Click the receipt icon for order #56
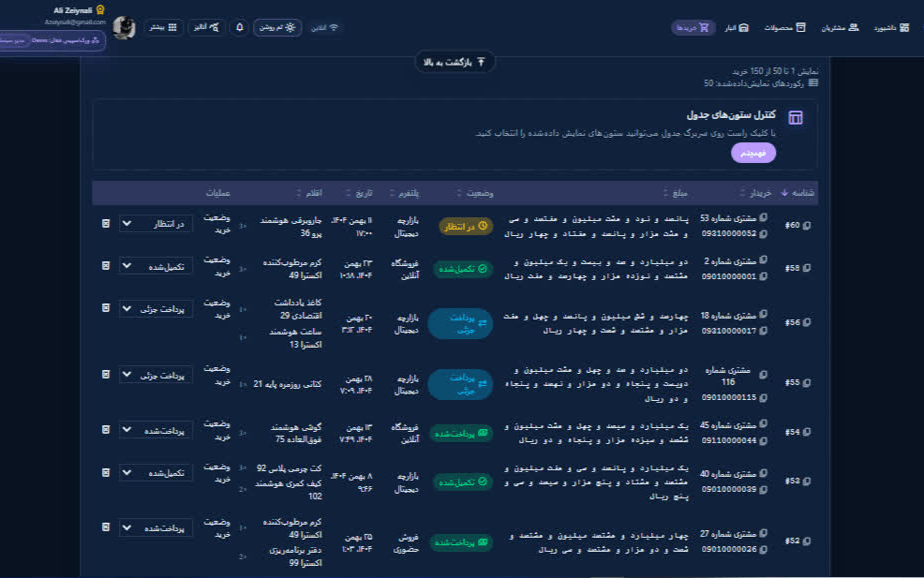Viewport: 924px width, 578px height. [x=105, y=308]
